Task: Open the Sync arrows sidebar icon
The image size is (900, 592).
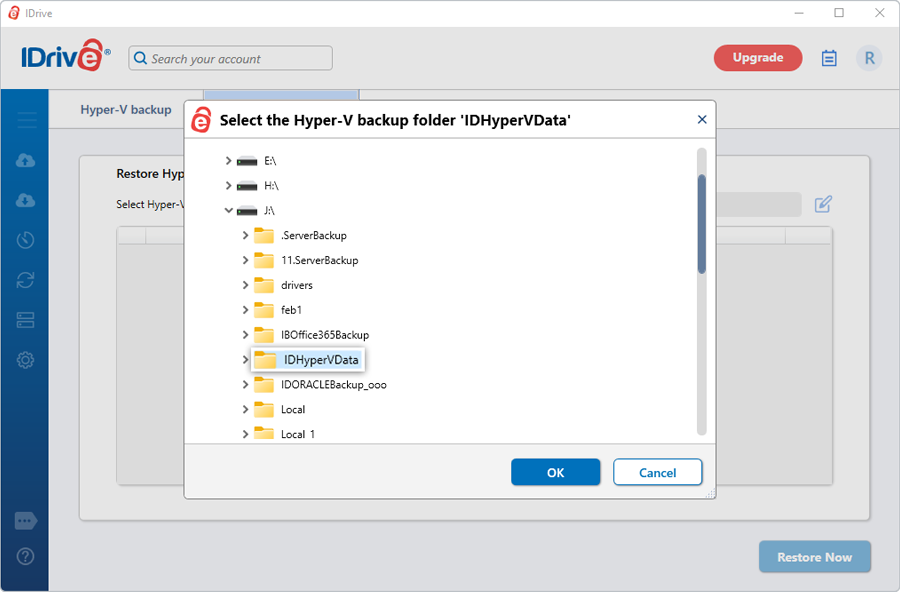Action: 25,280
